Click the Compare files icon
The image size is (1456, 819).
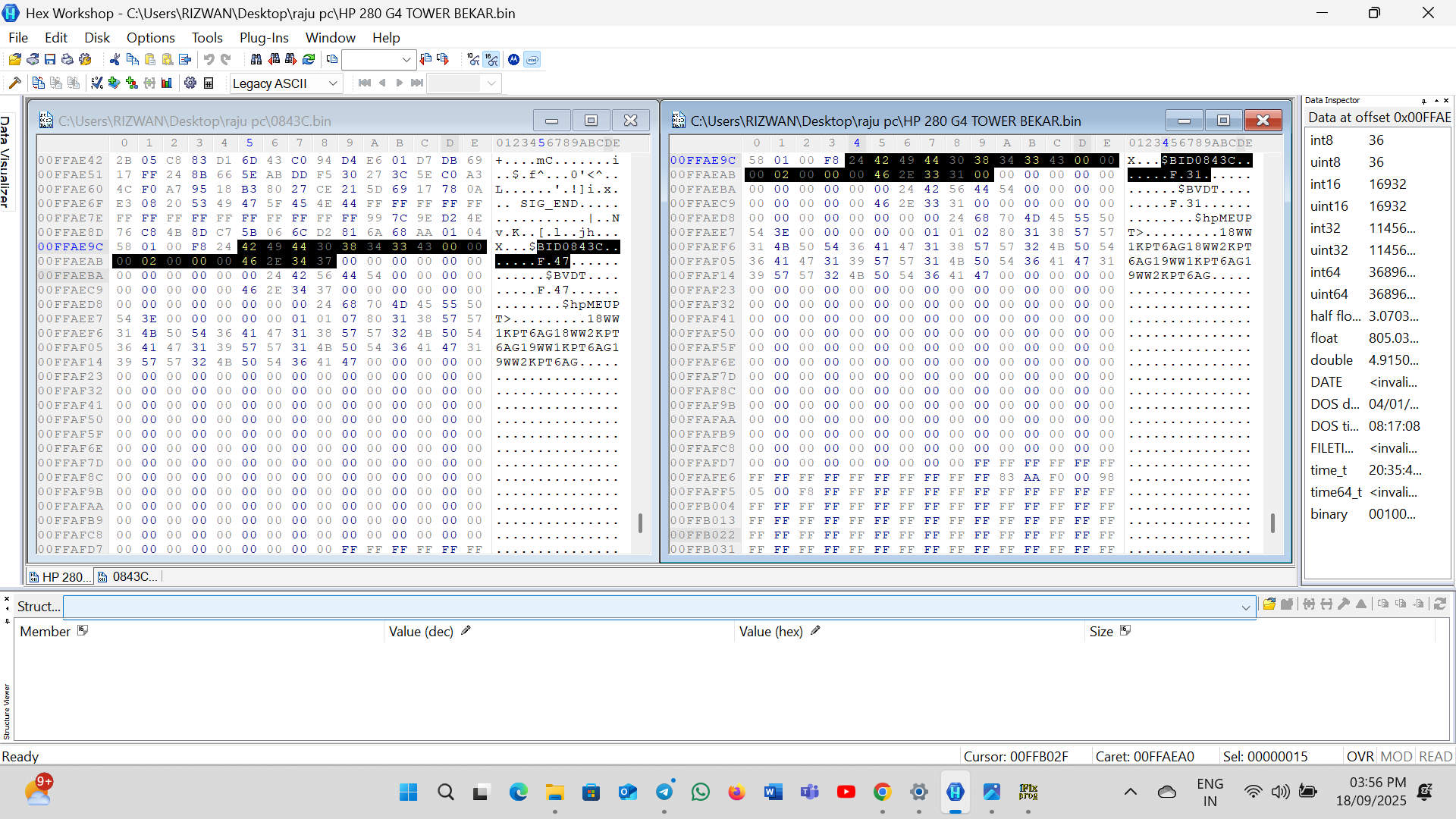click(x=39, y=83)
